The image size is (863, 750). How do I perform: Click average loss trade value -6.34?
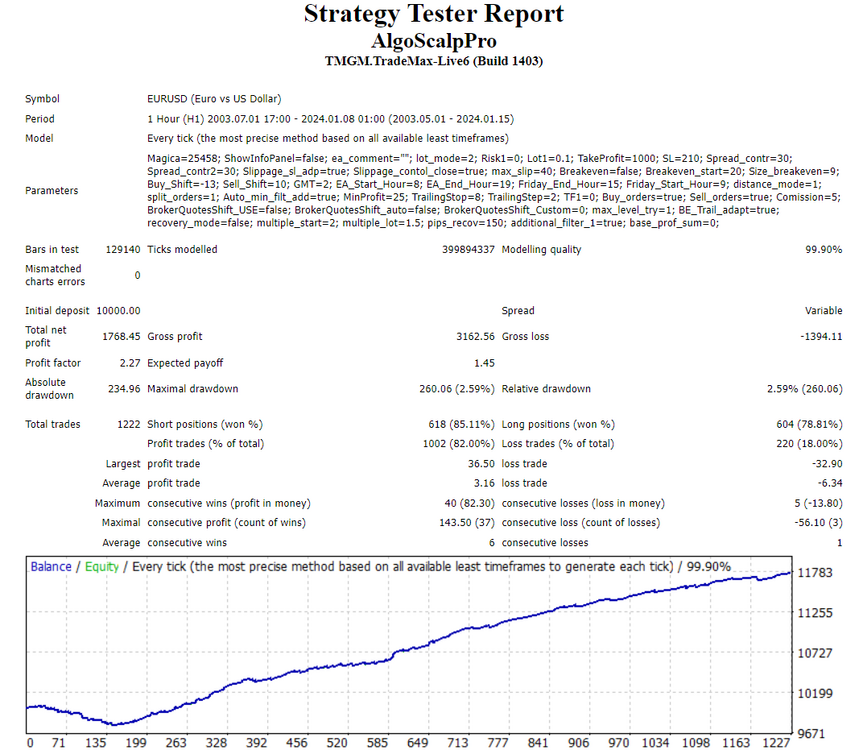pyautogui.click(x=830, y=483)
